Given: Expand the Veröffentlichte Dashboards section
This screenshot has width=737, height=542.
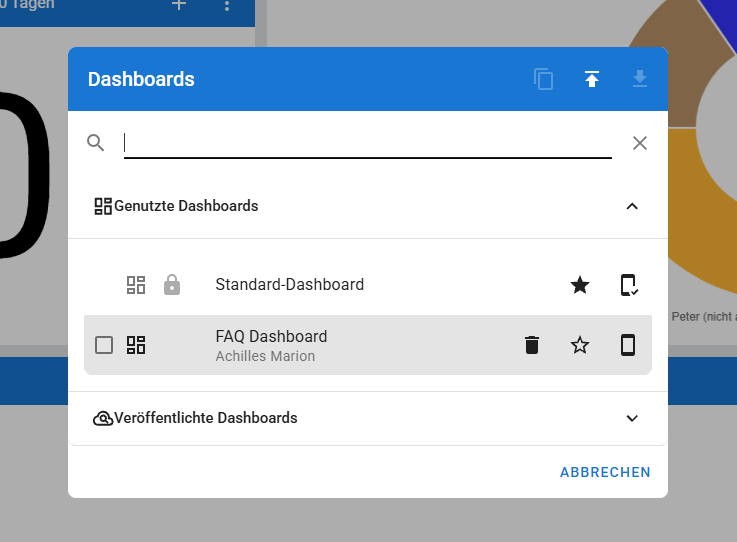Looking at the screenshot, I should [632, 418].
